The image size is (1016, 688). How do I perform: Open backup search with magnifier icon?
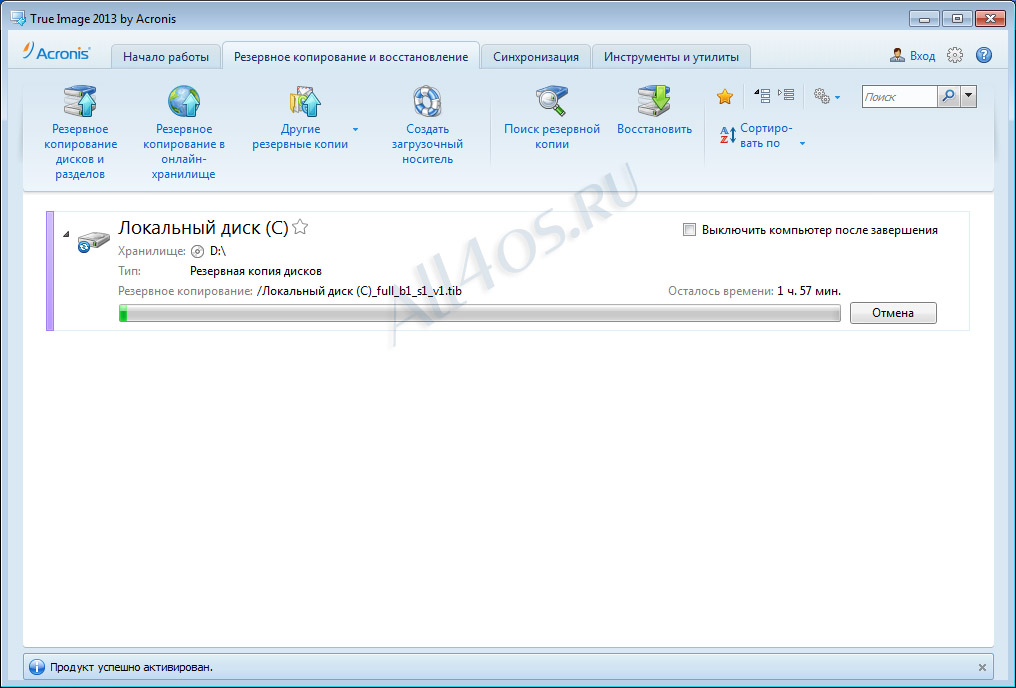pos(551,101)
